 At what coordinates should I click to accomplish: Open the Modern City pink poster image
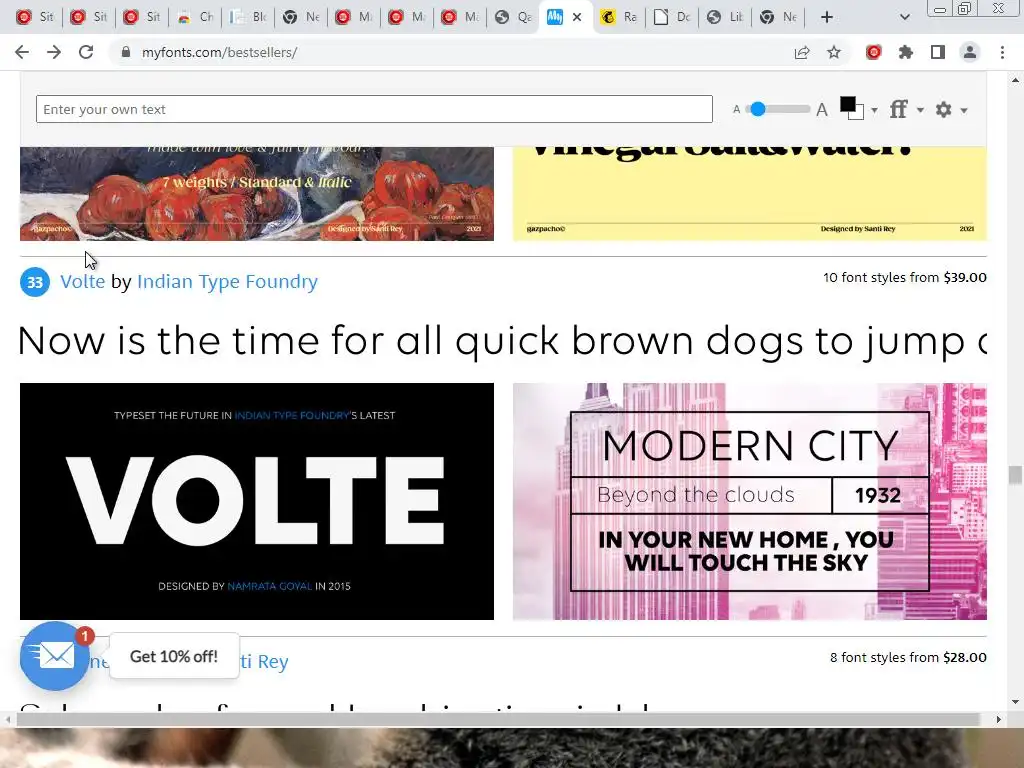click(750, 501)
